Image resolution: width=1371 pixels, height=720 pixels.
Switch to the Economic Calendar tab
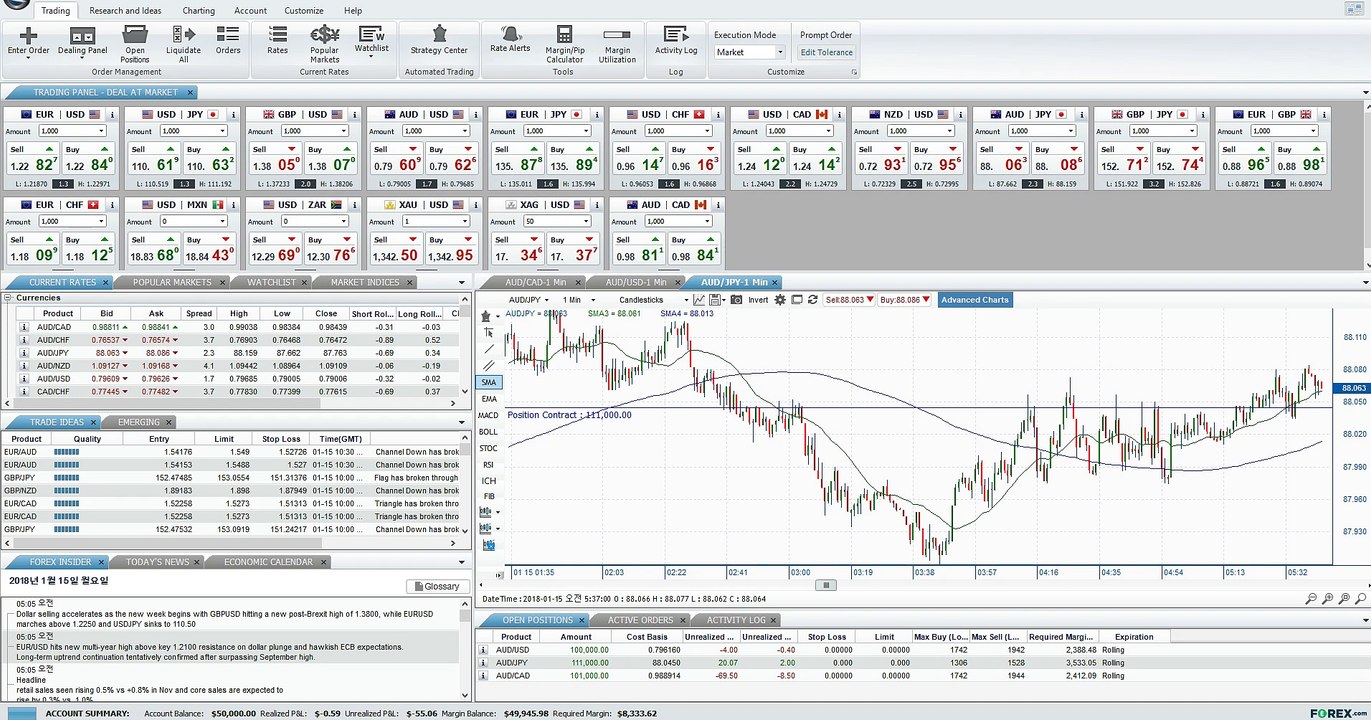[268, 562]
